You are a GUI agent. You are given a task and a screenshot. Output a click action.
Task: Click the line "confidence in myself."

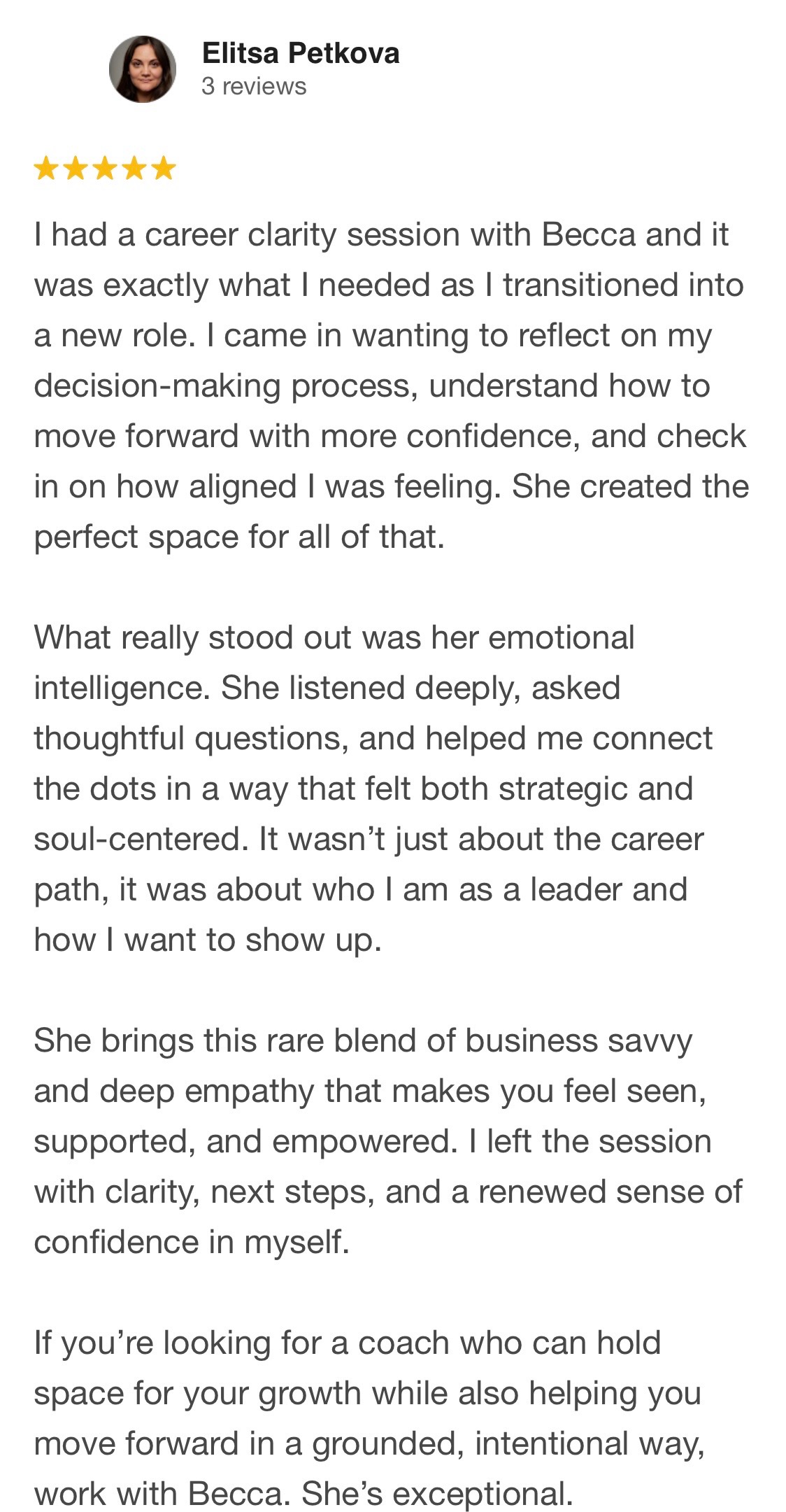[x=192, y=1242]
